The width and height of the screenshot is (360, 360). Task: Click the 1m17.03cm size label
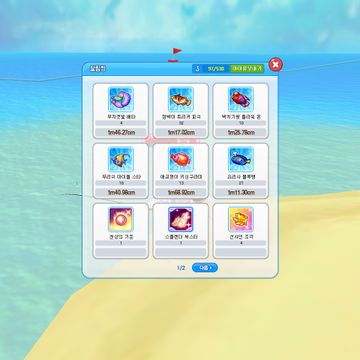click(181, 132)
